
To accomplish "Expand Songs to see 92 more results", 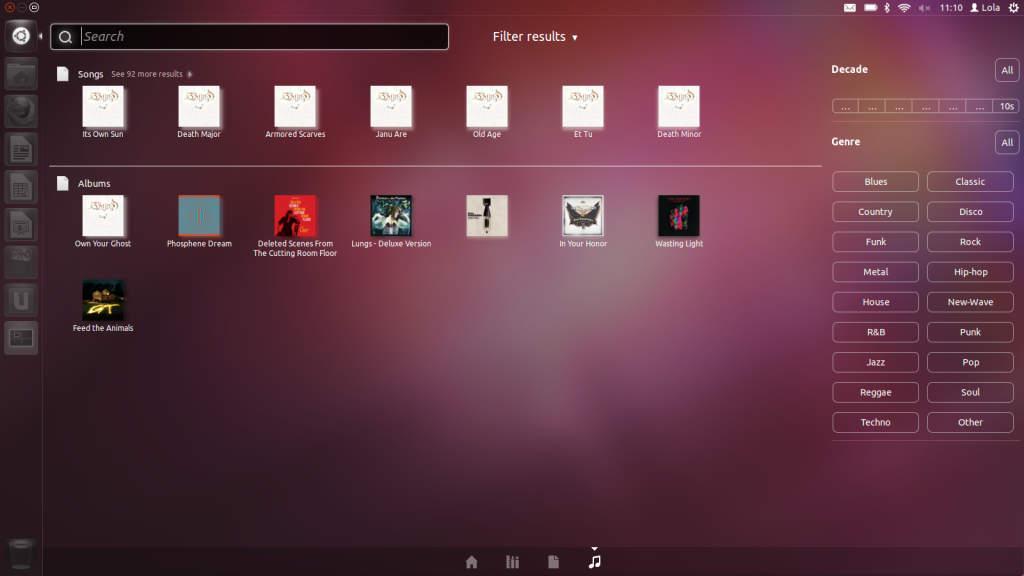I will tap(150, 74).
